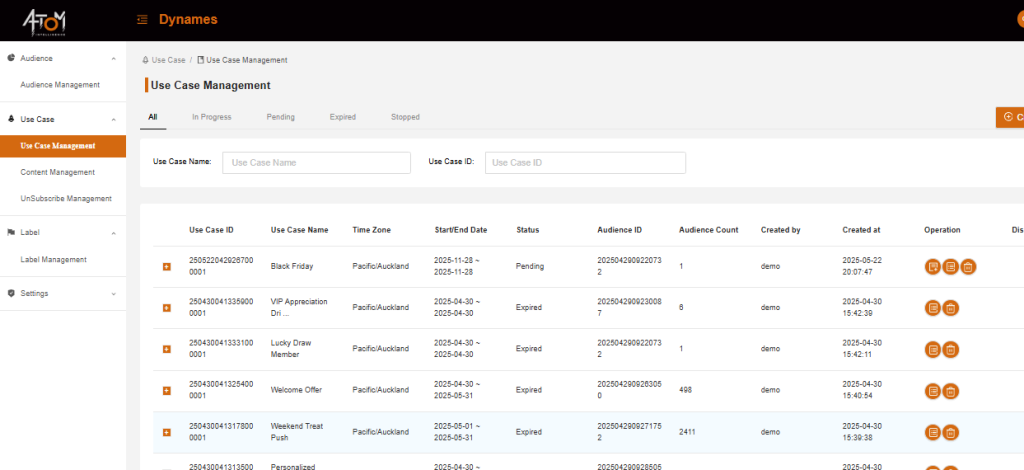
Task: Click the Use Case breadcrumb link
Action: pyautogui.click(x=168, y=60)
